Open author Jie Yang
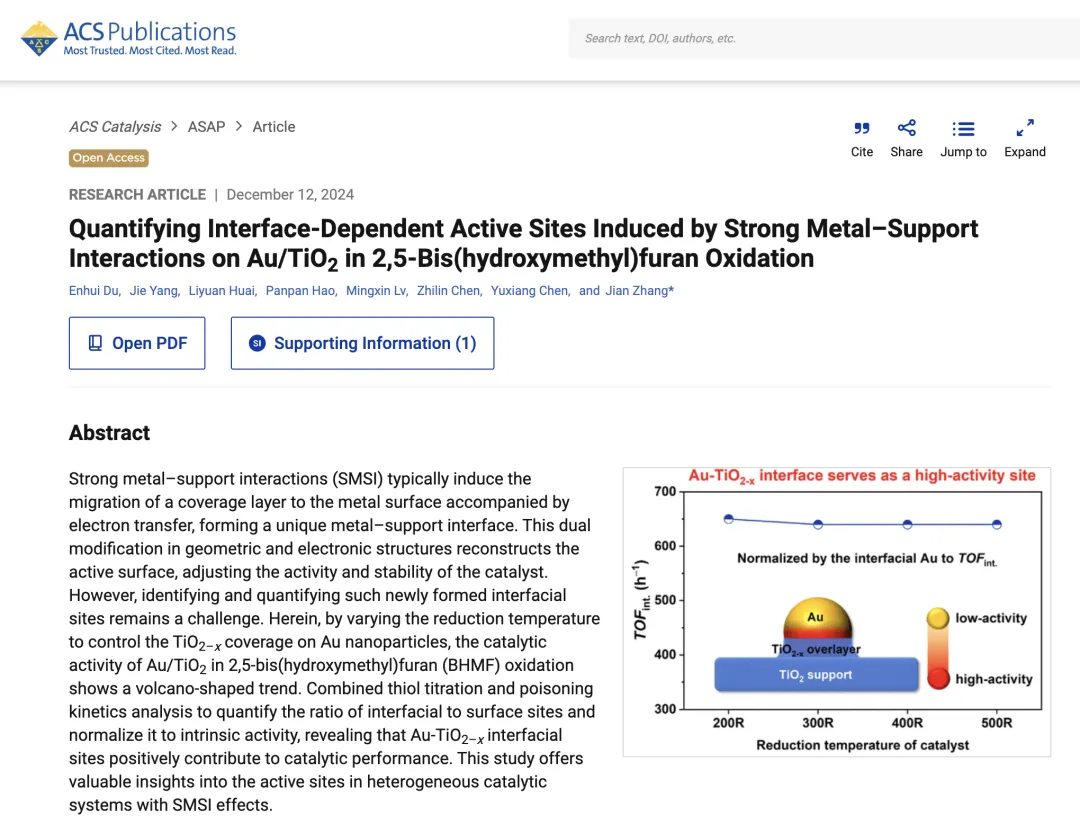The image size is (1080, 824). (x=153, y=291)
